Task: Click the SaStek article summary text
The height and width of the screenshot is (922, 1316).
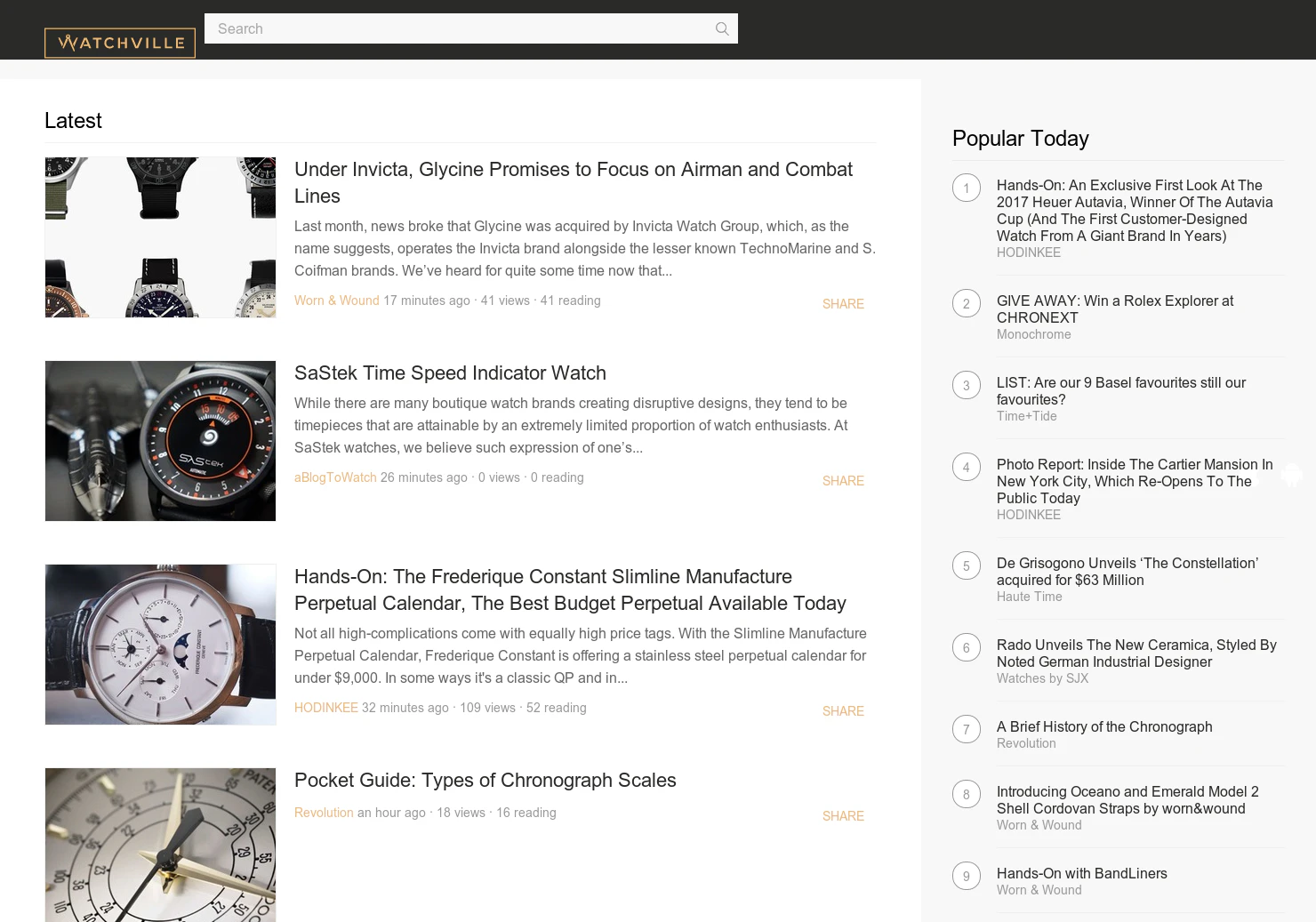Action: tap(571, 425)
